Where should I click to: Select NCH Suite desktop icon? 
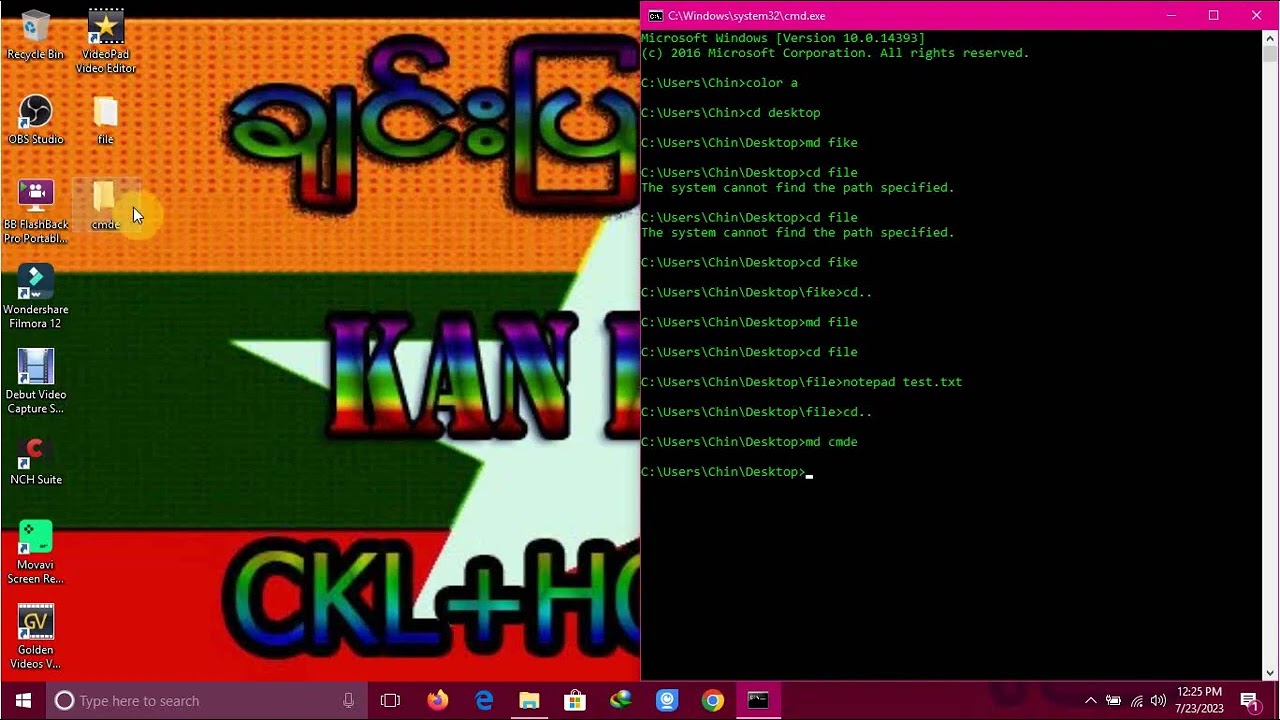(36, 460)
